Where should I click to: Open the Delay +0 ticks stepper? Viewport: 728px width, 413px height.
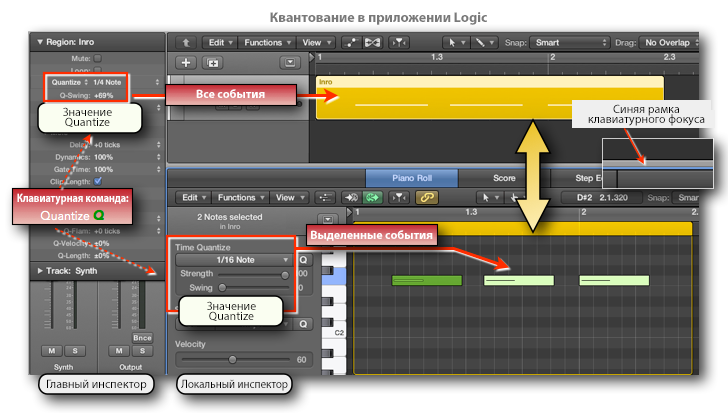tap(158, 145)
